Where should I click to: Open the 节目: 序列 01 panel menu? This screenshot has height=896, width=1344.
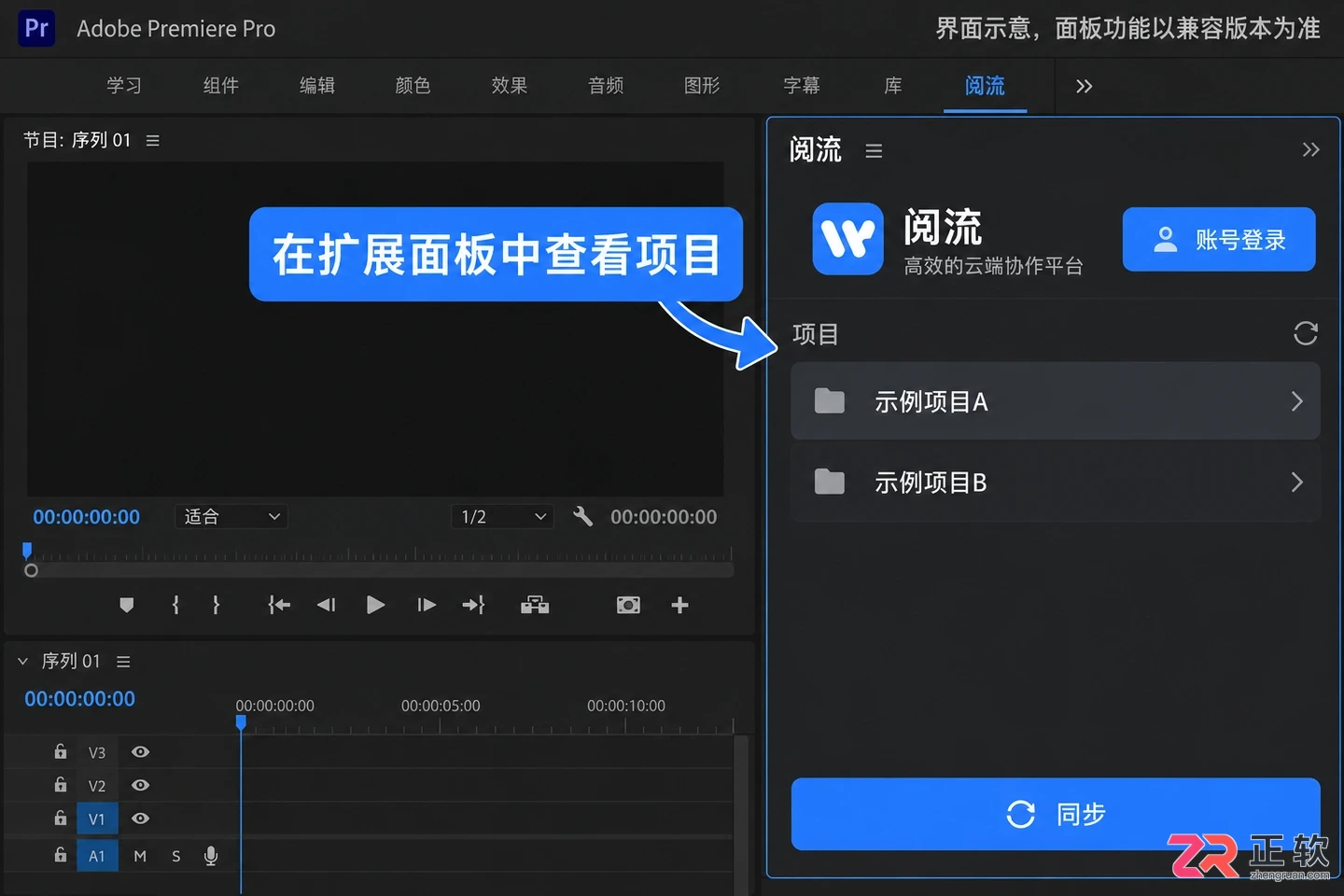click(x=153, y=140)
